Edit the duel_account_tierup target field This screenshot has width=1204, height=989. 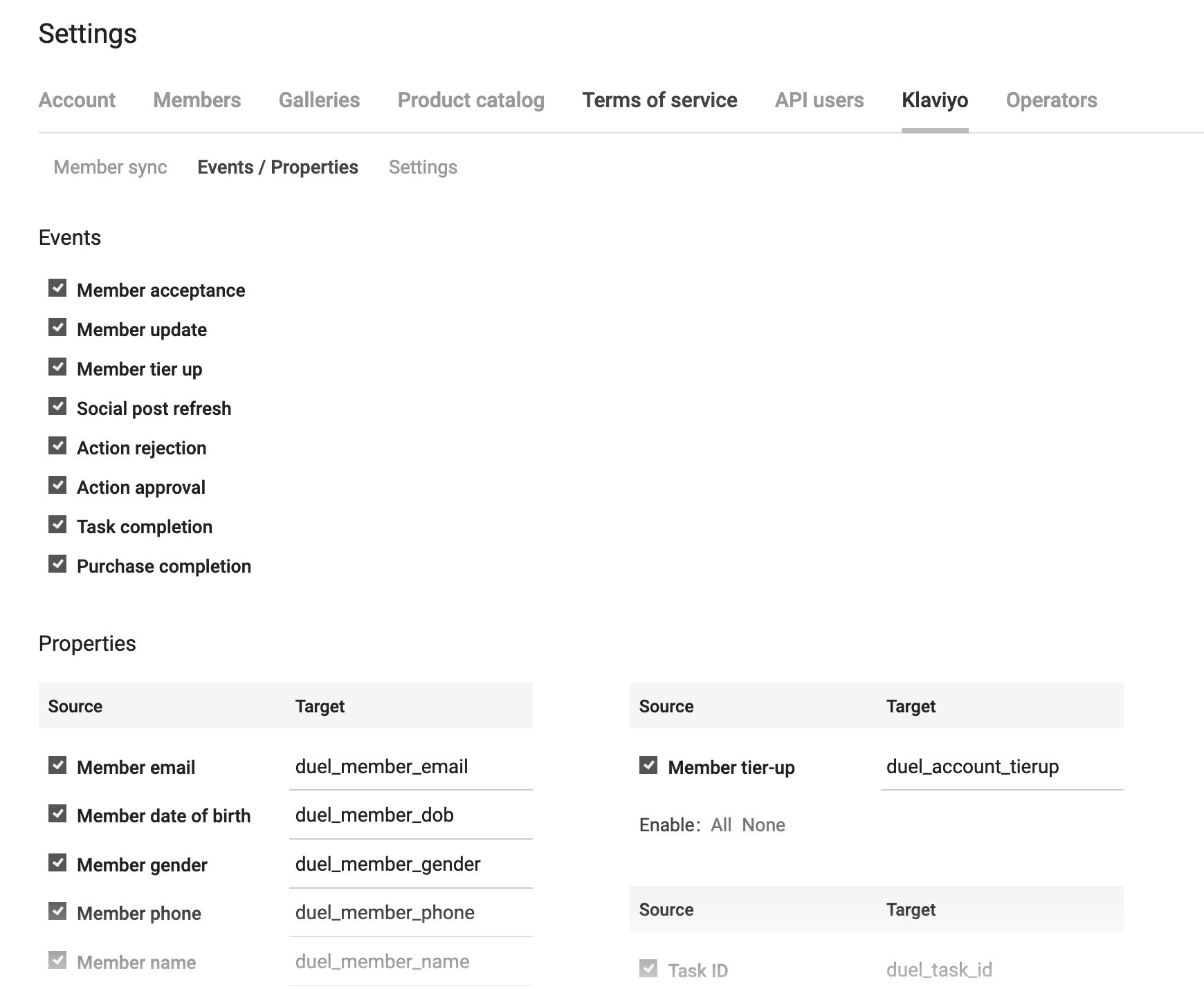coord(1001,767)
